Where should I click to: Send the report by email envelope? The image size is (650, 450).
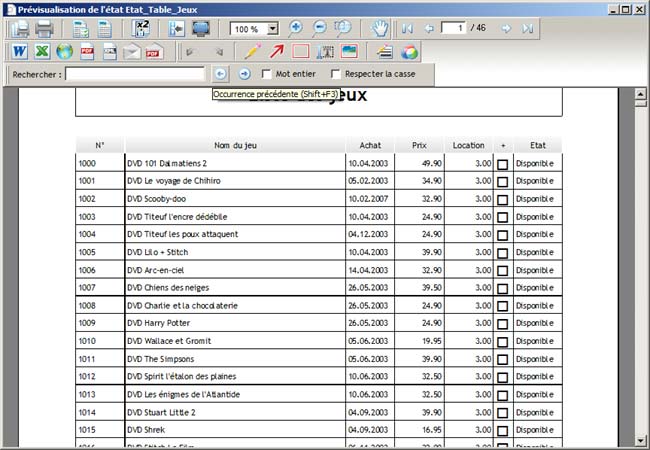132,52
